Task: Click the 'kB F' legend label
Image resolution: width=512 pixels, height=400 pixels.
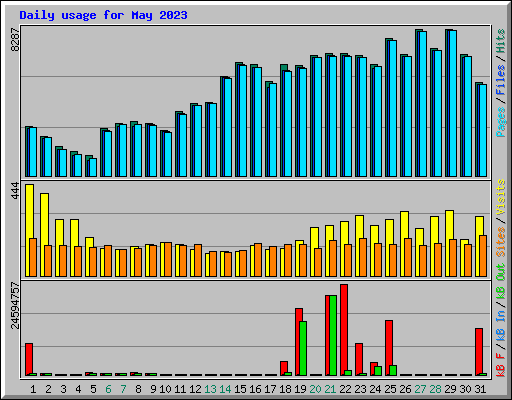Action: click(500, 364)
